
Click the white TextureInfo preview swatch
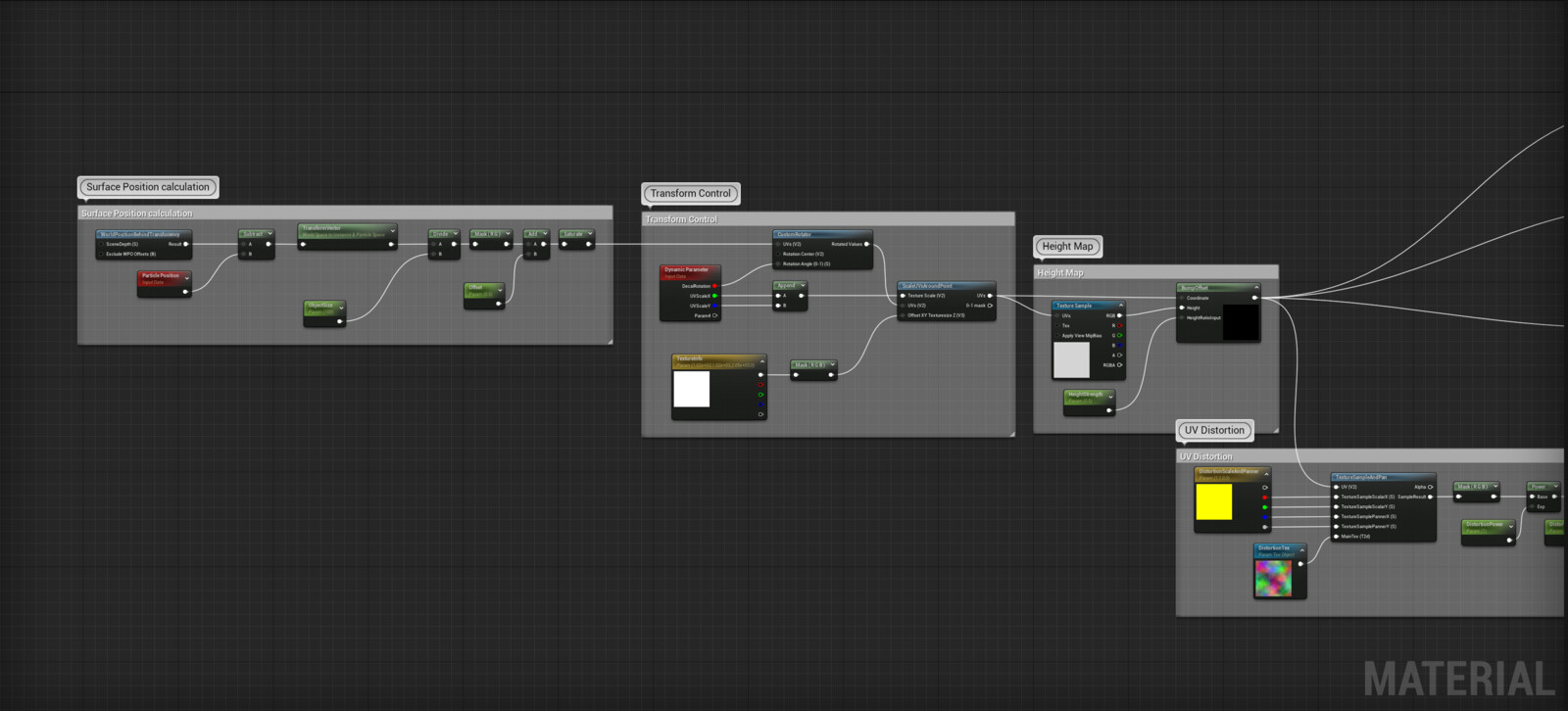[x=692, y=389]
